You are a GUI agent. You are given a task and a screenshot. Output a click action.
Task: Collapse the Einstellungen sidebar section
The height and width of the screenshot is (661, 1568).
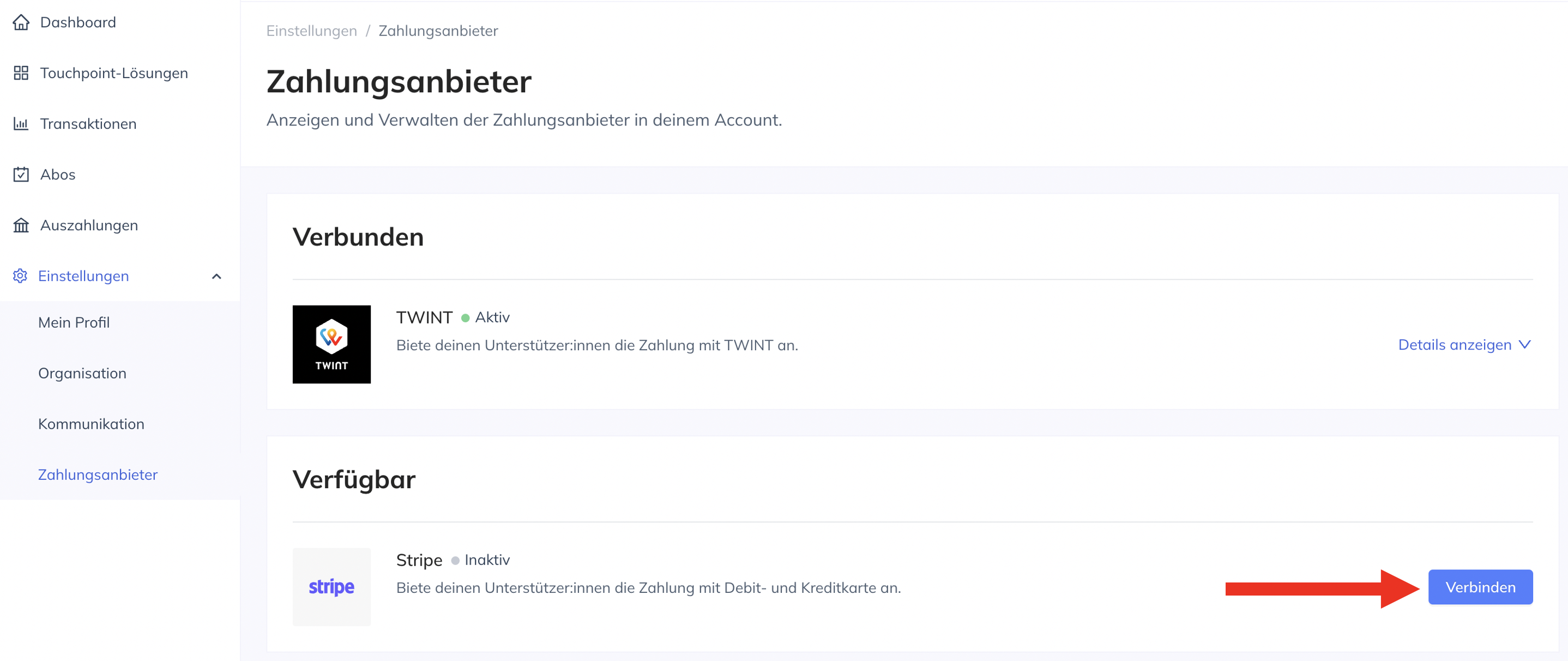(x=216, y=277)
